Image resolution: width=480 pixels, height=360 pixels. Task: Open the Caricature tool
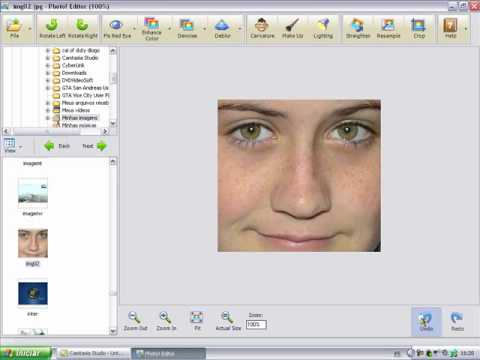pyautogui.click(x=262, y=29)
